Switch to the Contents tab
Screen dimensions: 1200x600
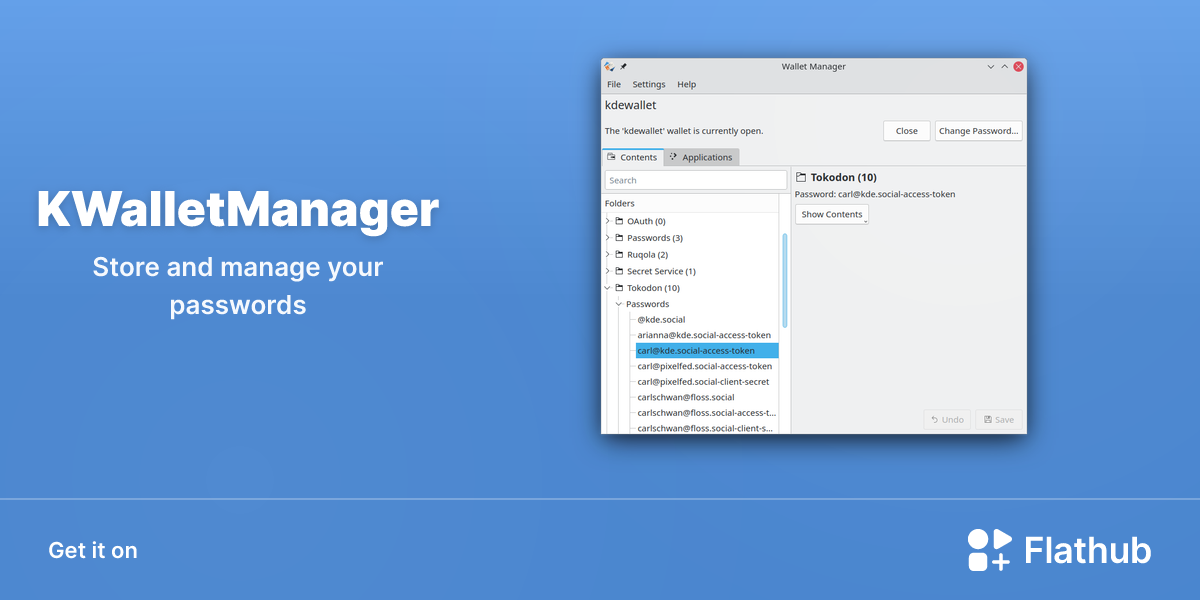(x=632, y=157)
